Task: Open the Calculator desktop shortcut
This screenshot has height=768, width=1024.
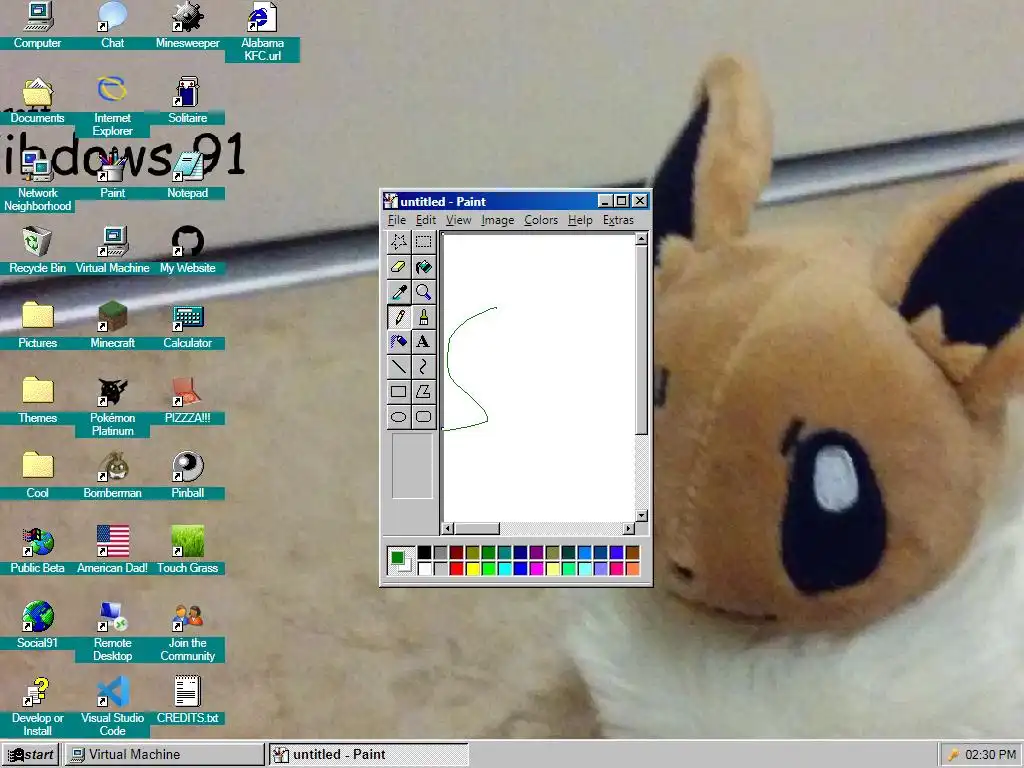Action: click(x=187, y=325)
